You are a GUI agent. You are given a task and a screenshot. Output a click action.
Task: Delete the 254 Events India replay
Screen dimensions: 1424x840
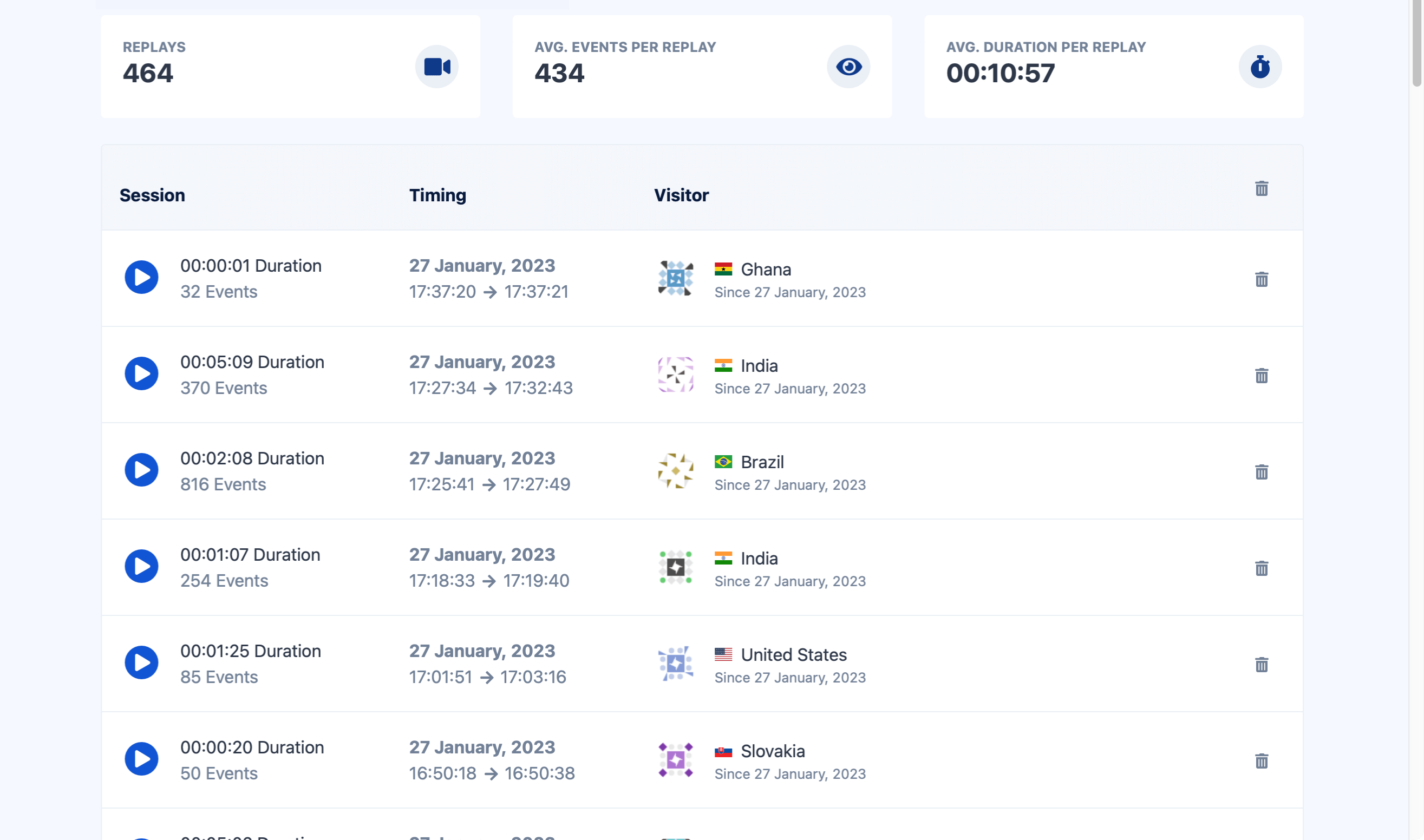point(1262,568)
